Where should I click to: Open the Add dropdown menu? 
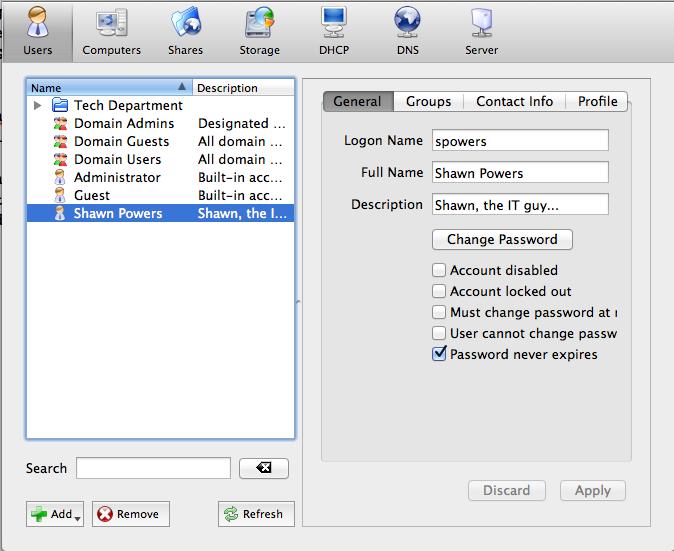[x=55, y=514]
